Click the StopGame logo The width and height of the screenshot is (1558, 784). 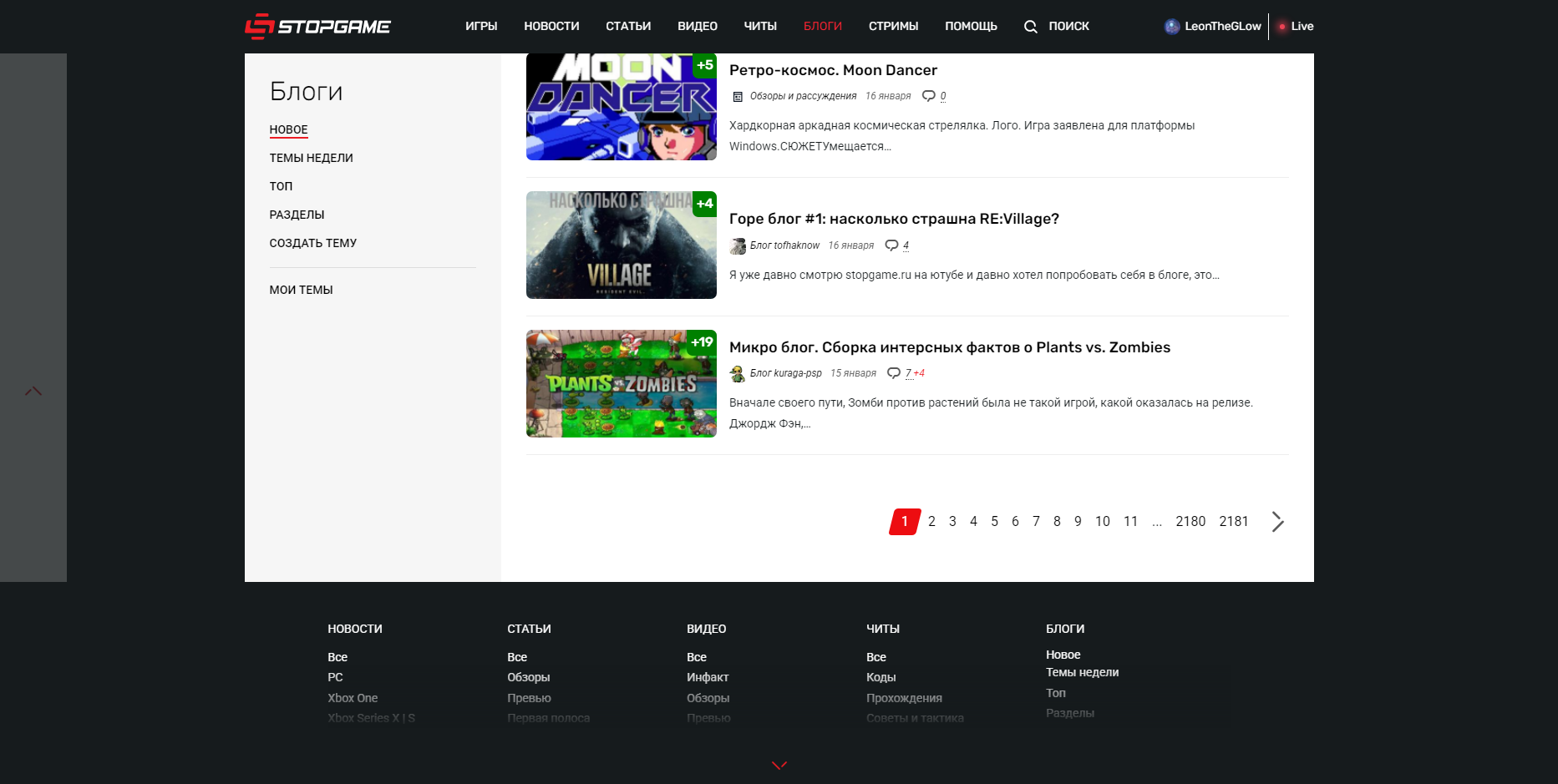coord(317,26)
